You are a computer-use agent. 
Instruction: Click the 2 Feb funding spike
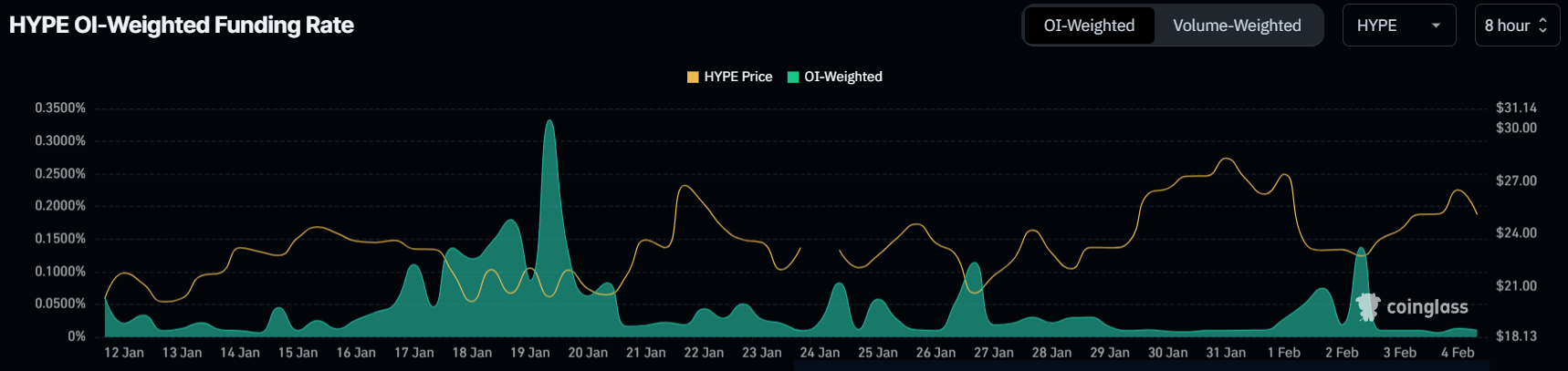pos(1361,249)
